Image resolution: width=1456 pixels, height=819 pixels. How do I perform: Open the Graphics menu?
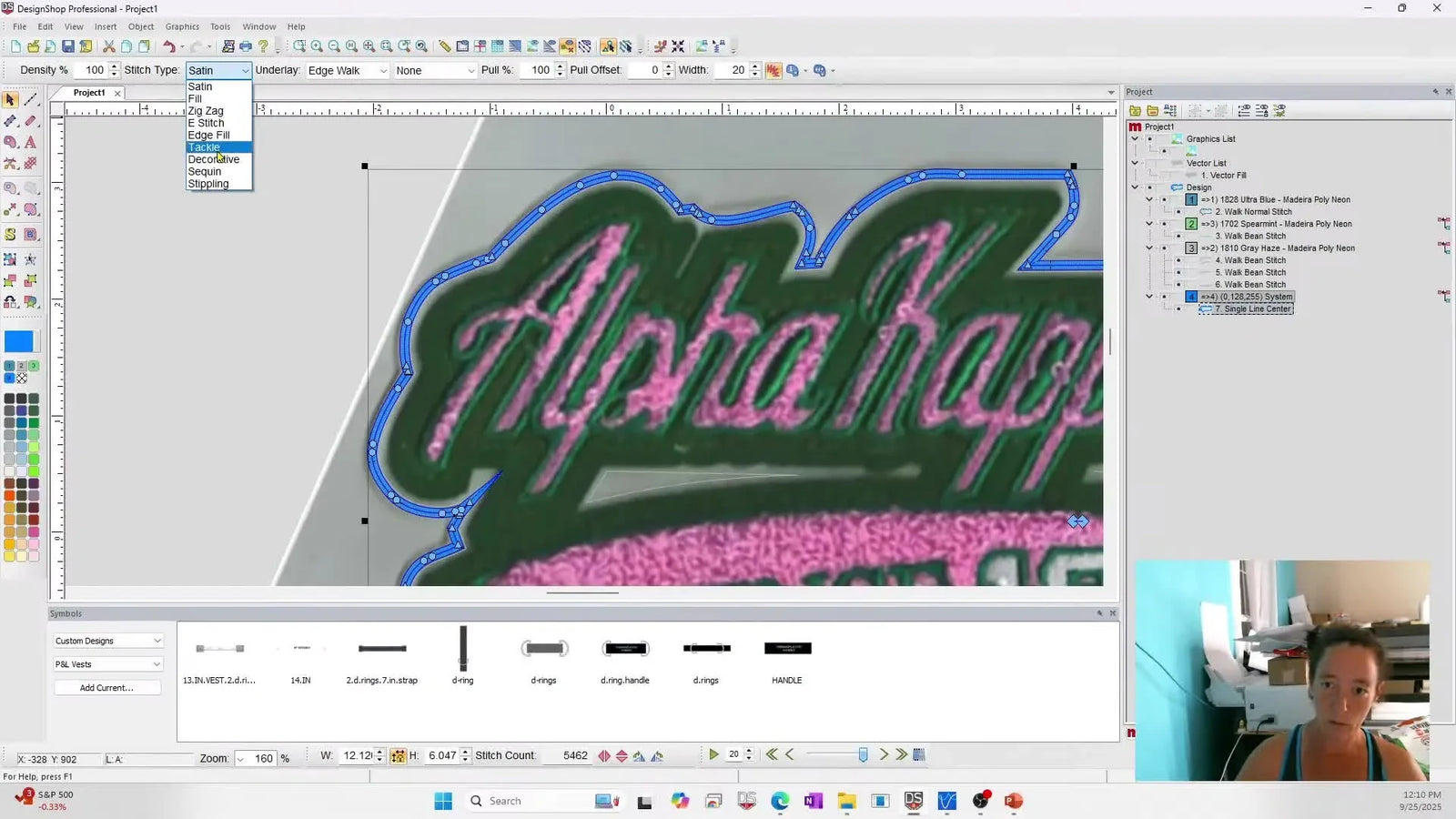pos(182,26)
